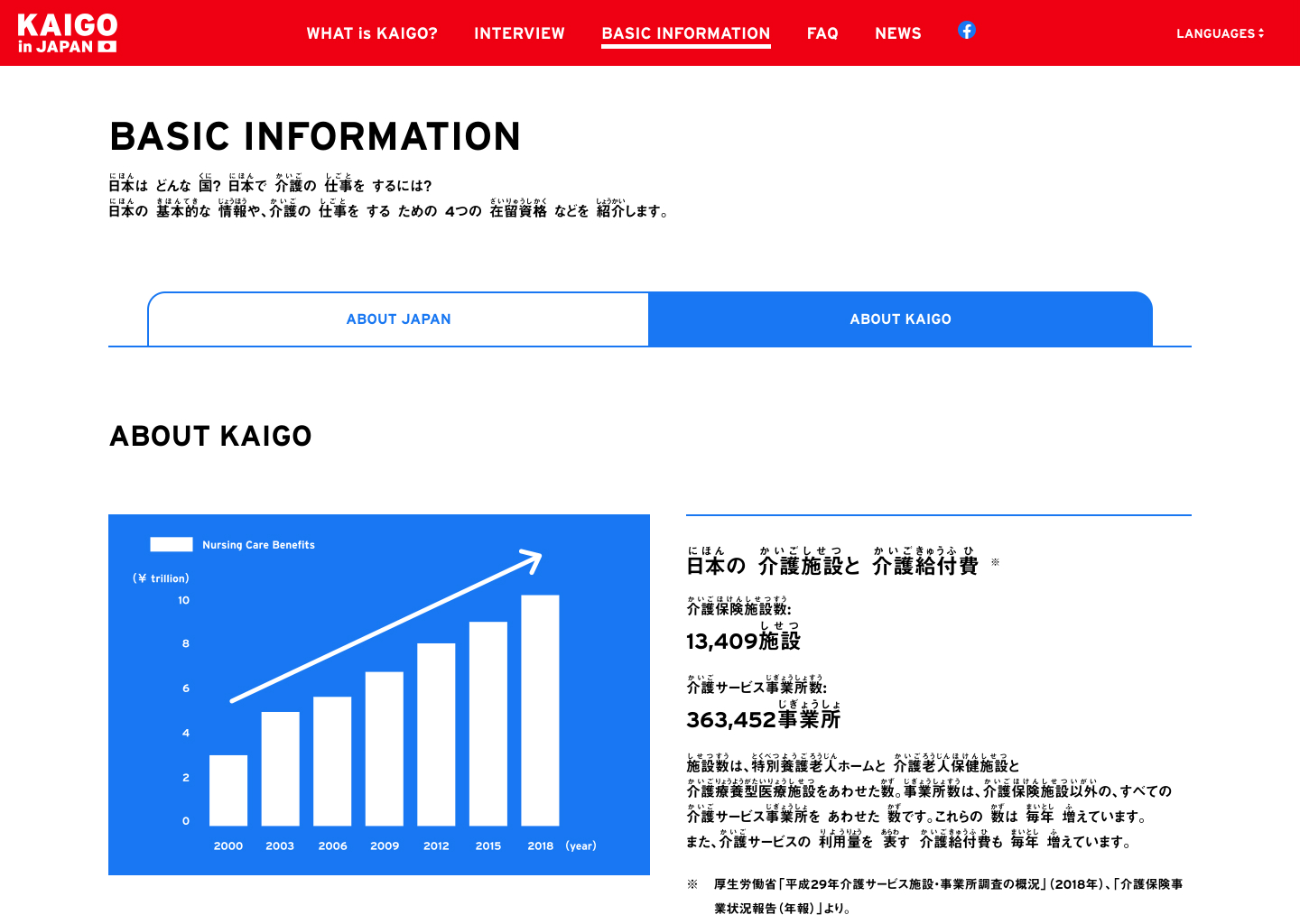Click the white Nursing Care Benefits legend swatch

[x=172, y=544]
